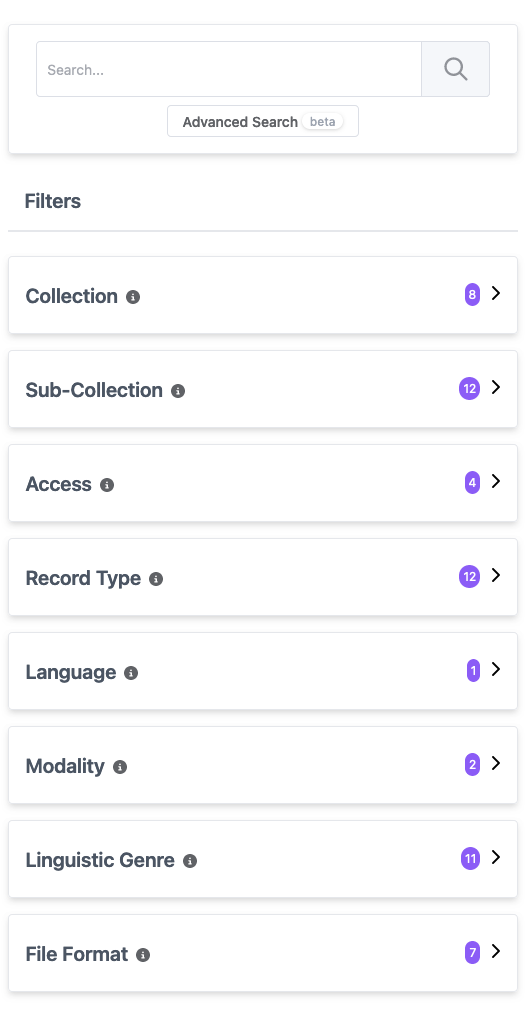Open the Sub-Collection info icon
This screenshot has height=1016, width=525.
click(x=178, y=391)
